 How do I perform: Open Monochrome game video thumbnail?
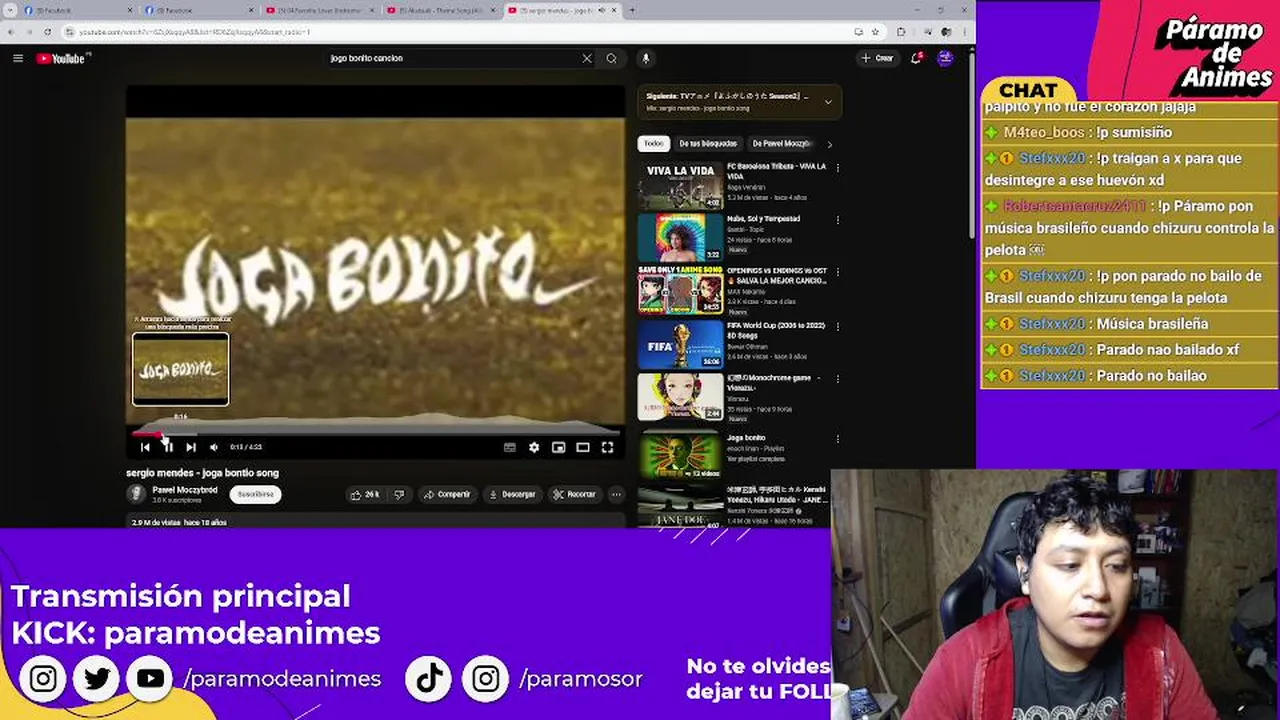680,397
